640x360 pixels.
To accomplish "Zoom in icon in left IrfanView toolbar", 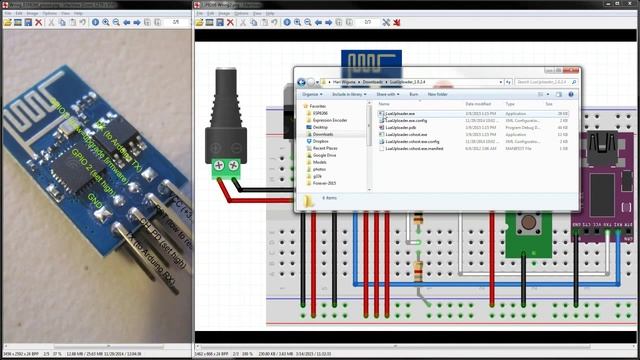I will pos(106,22).
